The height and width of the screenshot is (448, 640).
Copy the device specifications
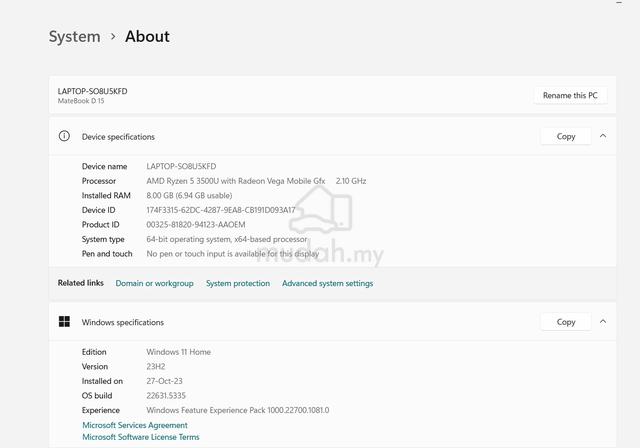click(x=566, y=136)
